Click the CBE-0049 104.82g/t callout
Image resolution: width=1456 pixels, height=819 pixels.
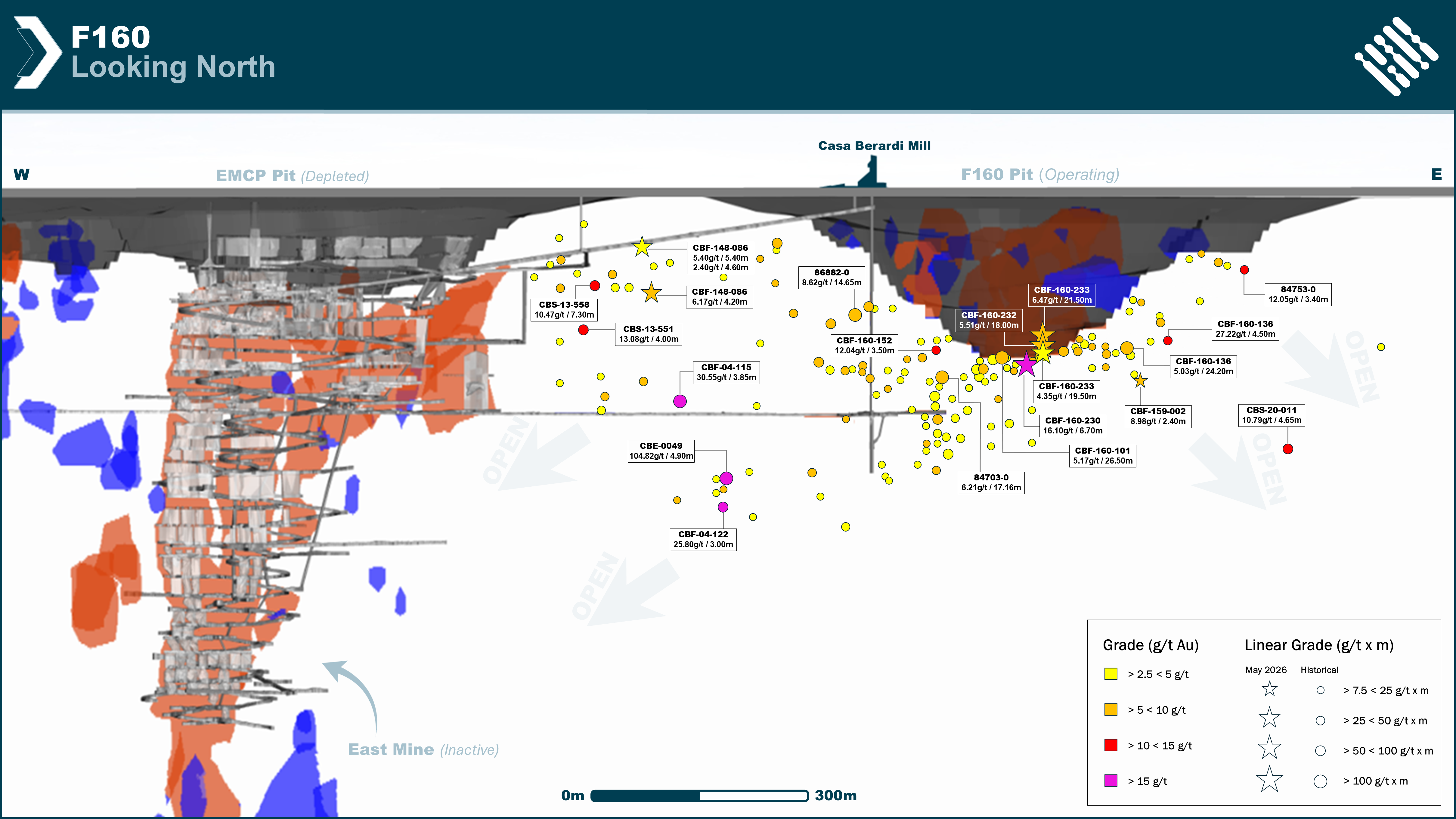coord(661,451)
